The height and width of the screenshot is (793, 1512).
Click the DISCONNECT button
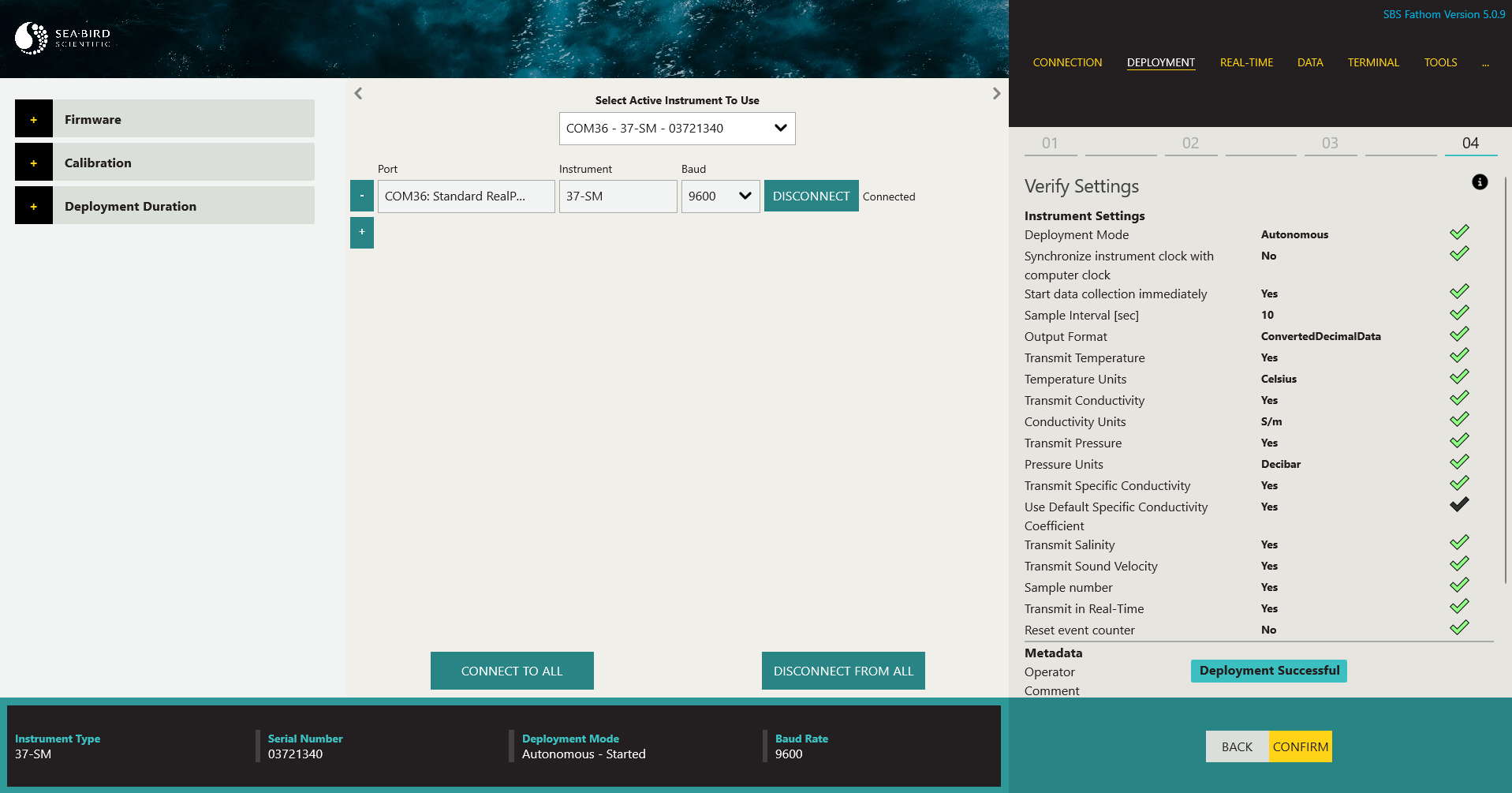[812, 196]
